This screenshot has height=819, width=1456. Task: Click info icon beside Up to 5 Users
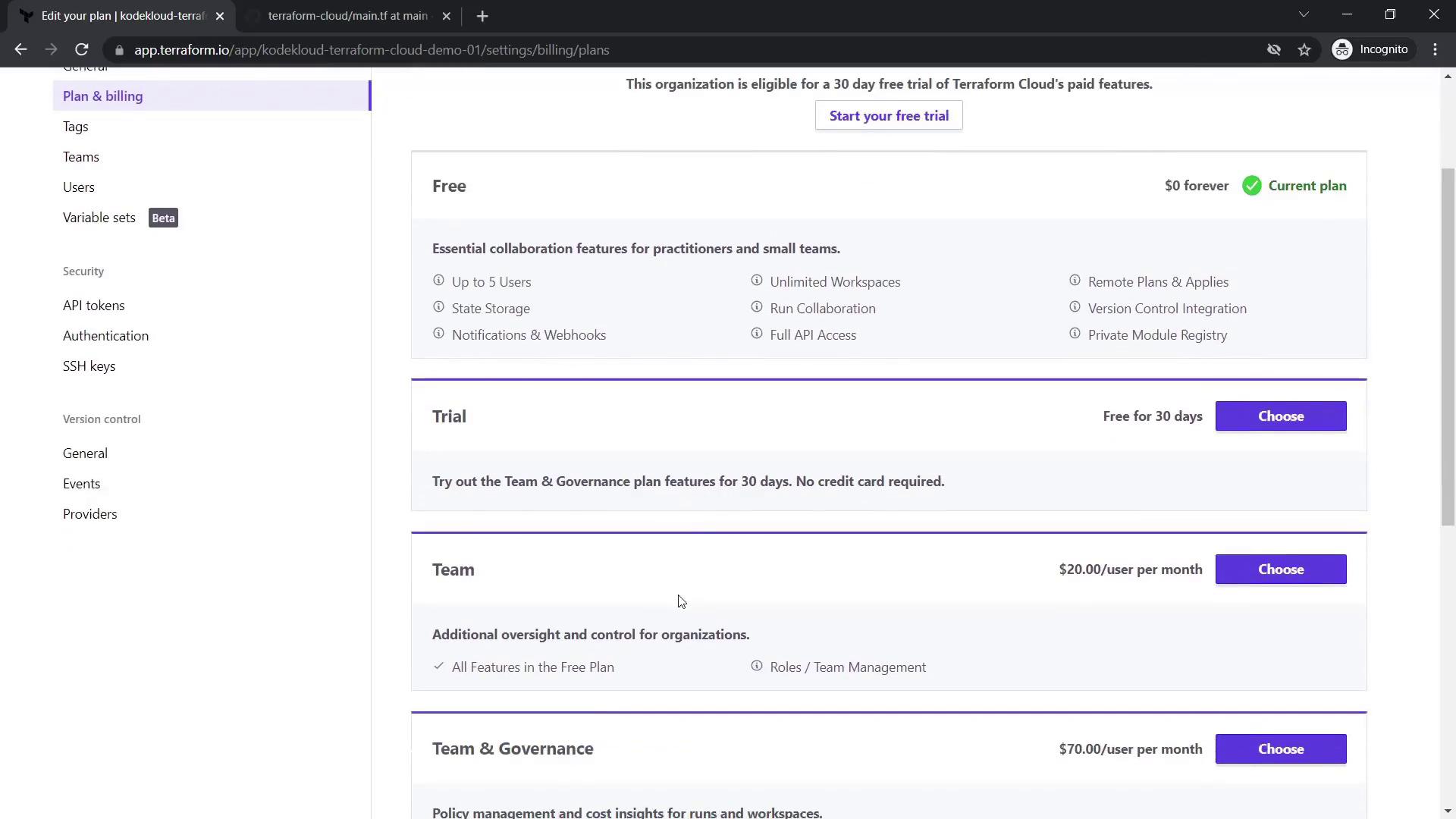click(x=438, y=281)
